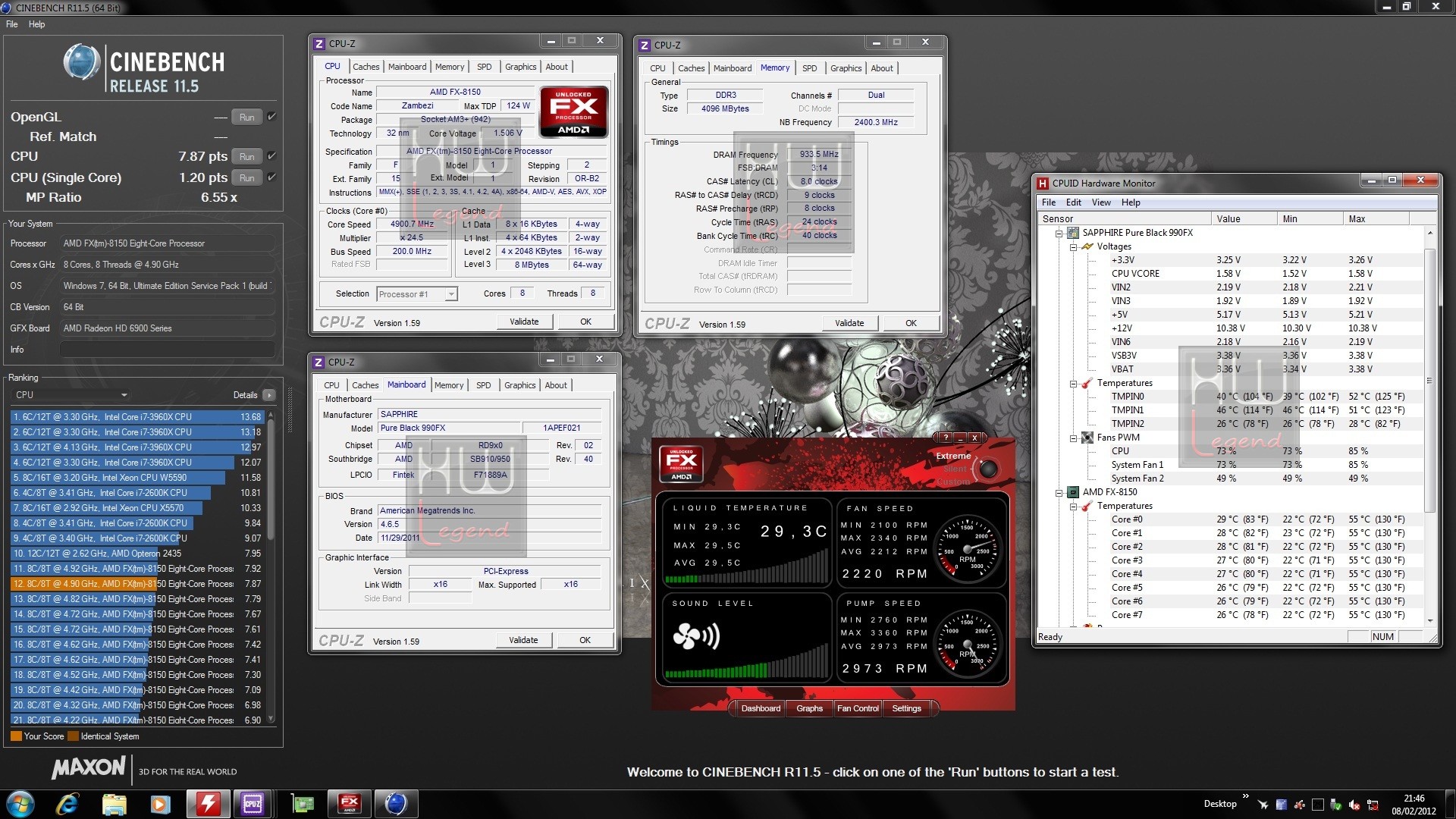1456x819 pixels.
Task: Click the Cinebench sphere logo
Action: 81,62
